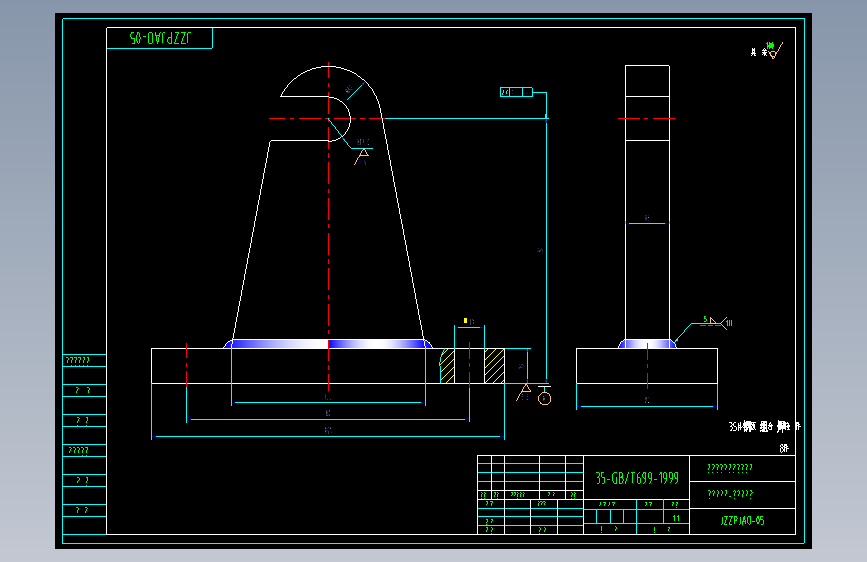Click the right yellow hatched section

click(494, 366)
